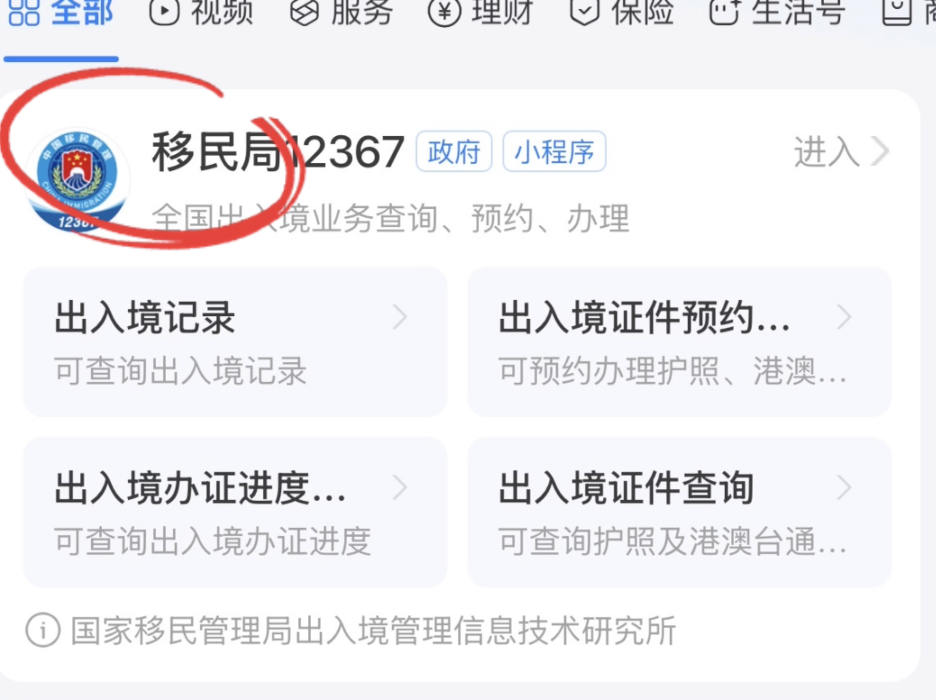Switch to the 视频 tab
Screen dimensions: 936x700
[201, 12]
